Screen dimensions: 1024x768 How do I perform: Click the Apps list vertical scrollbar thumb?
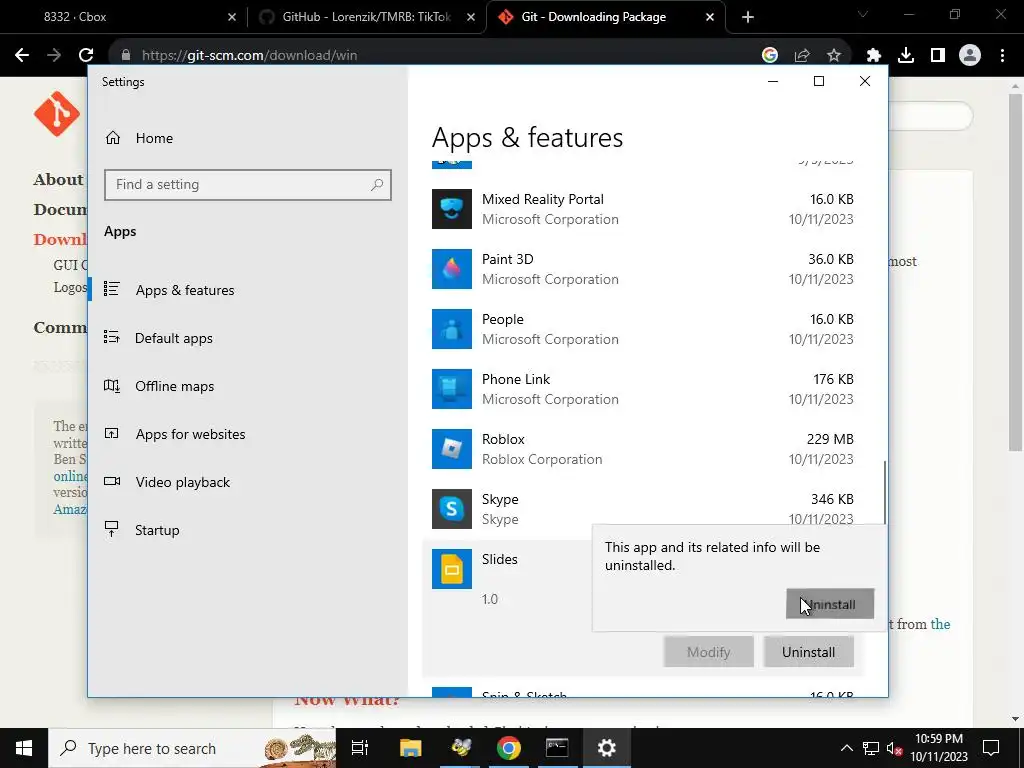click(x=885, y=492)
